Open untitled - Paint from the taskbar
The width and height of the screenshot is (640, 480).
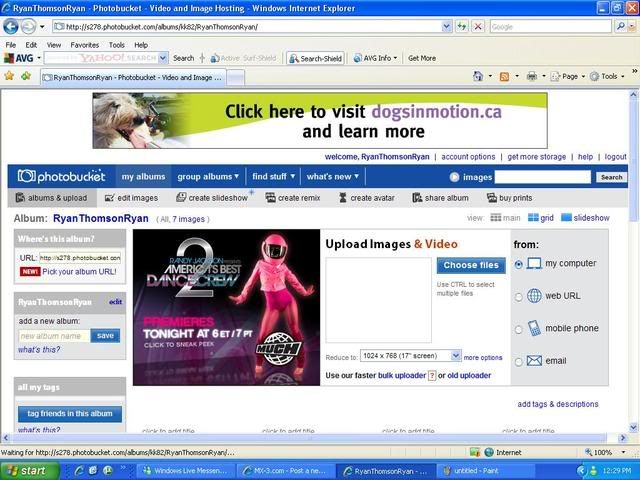pos(485,471)
